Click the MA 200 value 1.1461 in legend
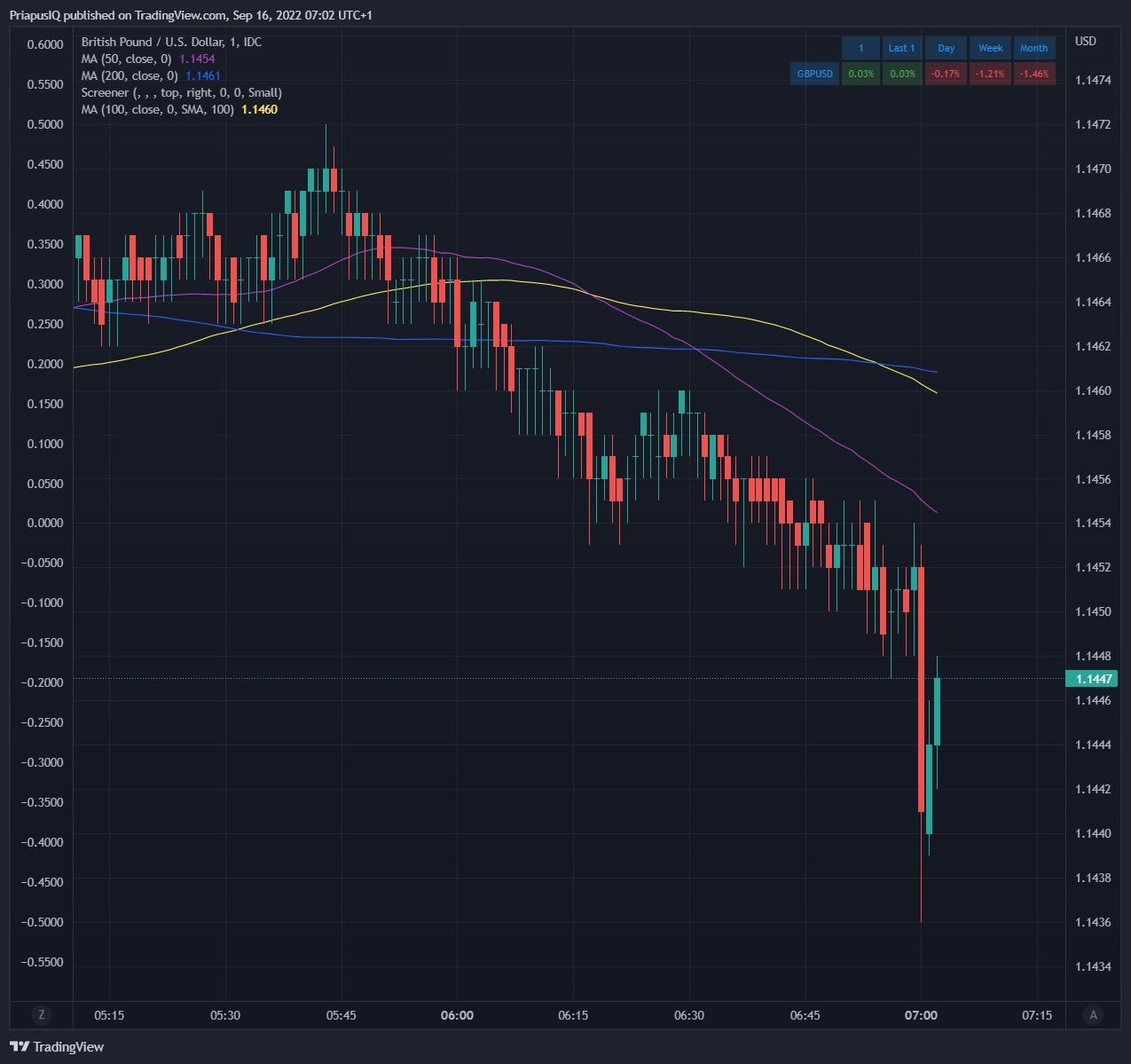Image resolution: width=1131 pixels, height=1064 pixels. point(203,75)
